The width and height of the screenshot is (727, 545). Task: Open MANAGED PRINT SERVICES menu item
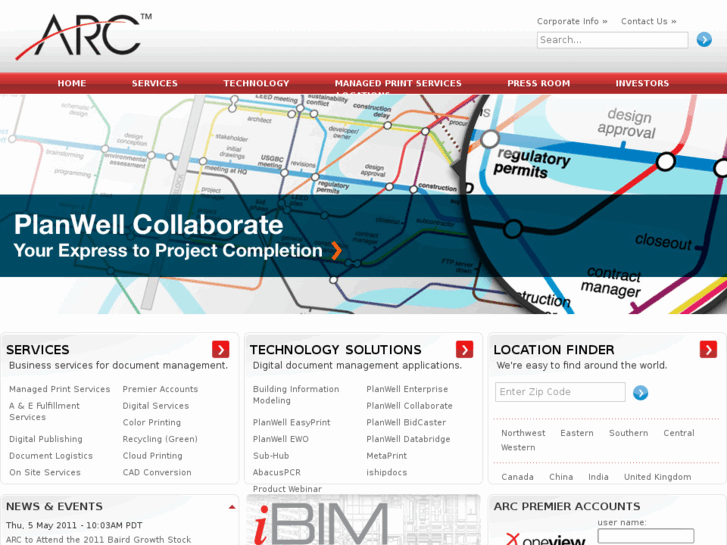[398, 83]
